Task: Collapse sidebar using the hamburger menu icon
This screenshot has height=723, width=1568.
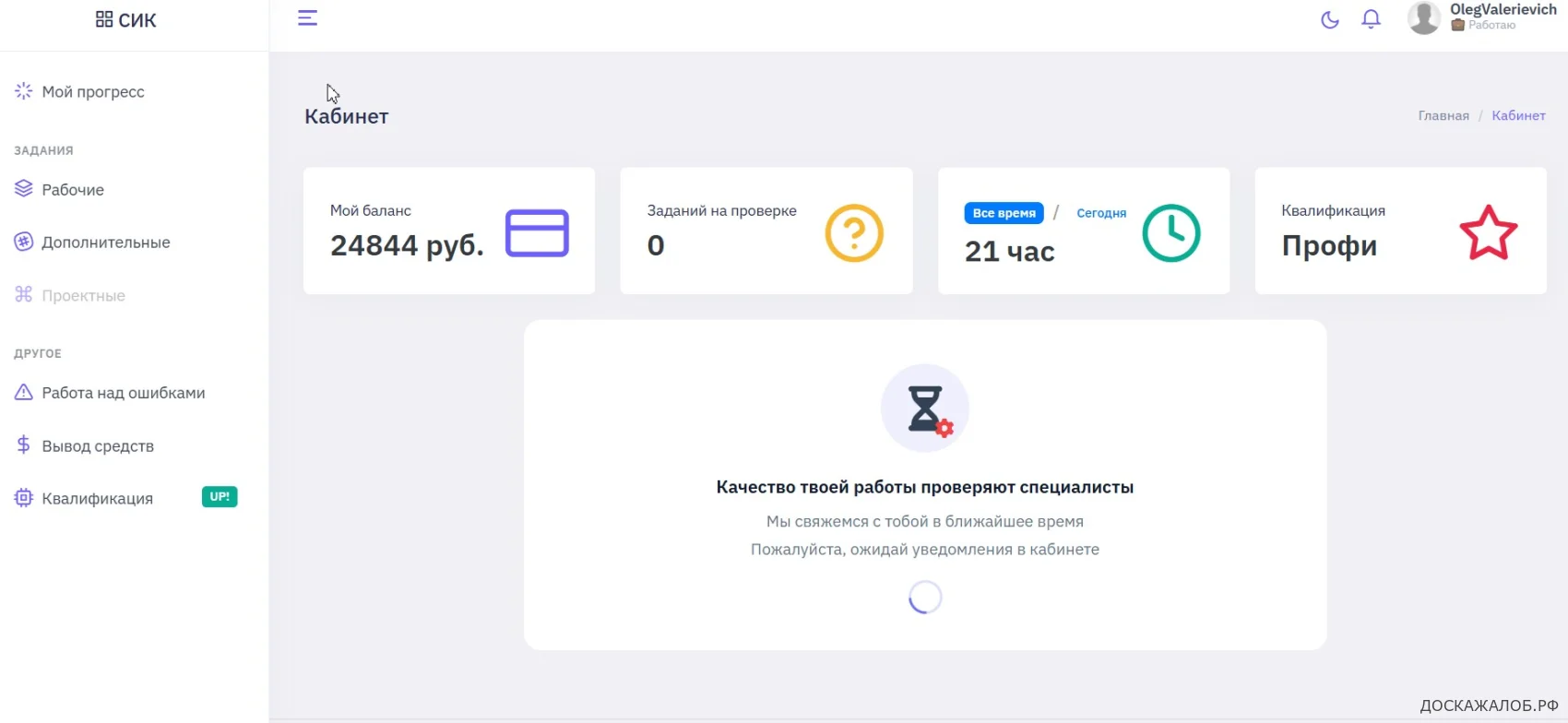Action: (307, 18)
